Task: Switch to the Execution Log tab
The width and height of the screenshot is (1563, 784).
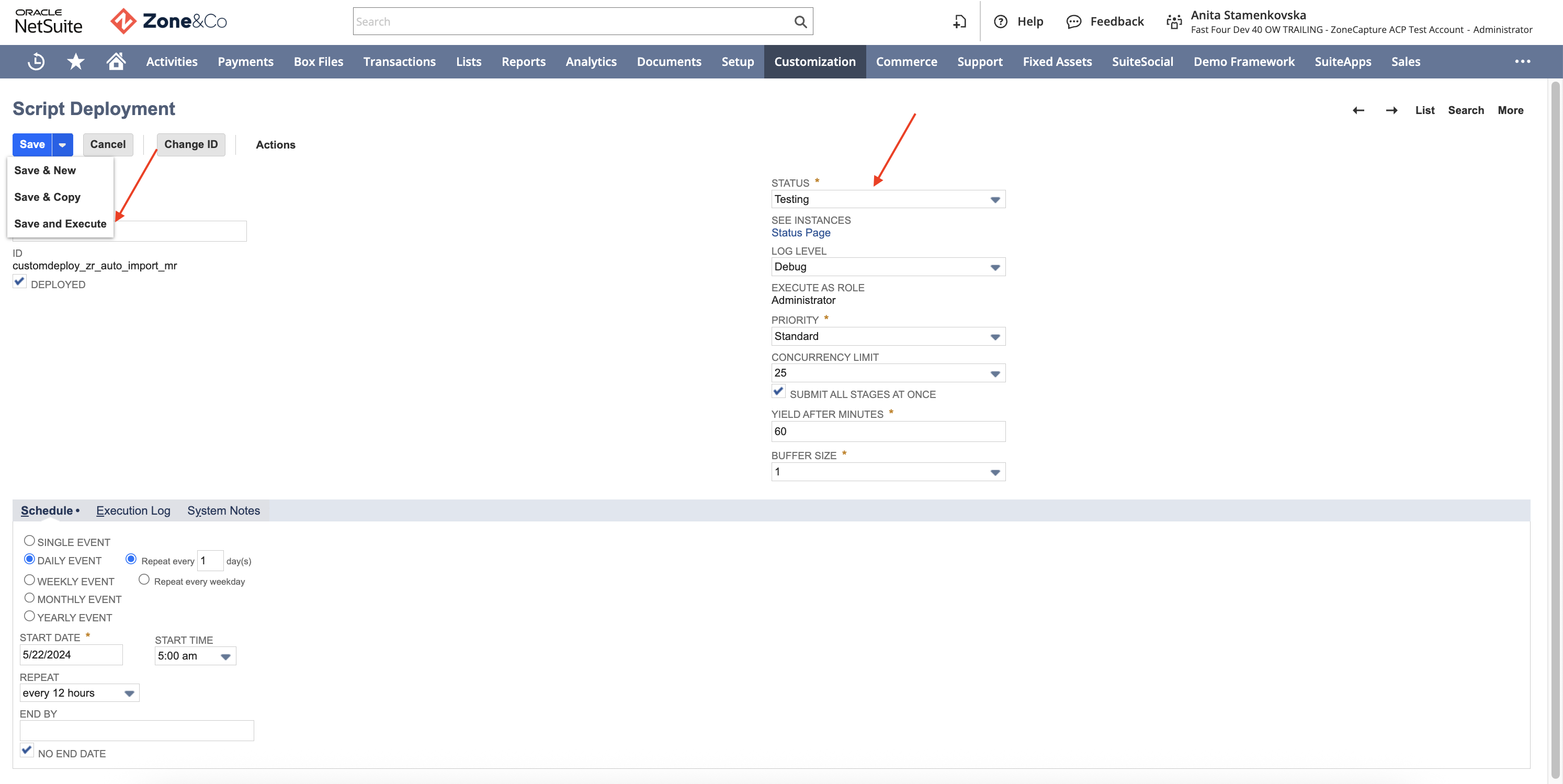Action: (133, 511)
